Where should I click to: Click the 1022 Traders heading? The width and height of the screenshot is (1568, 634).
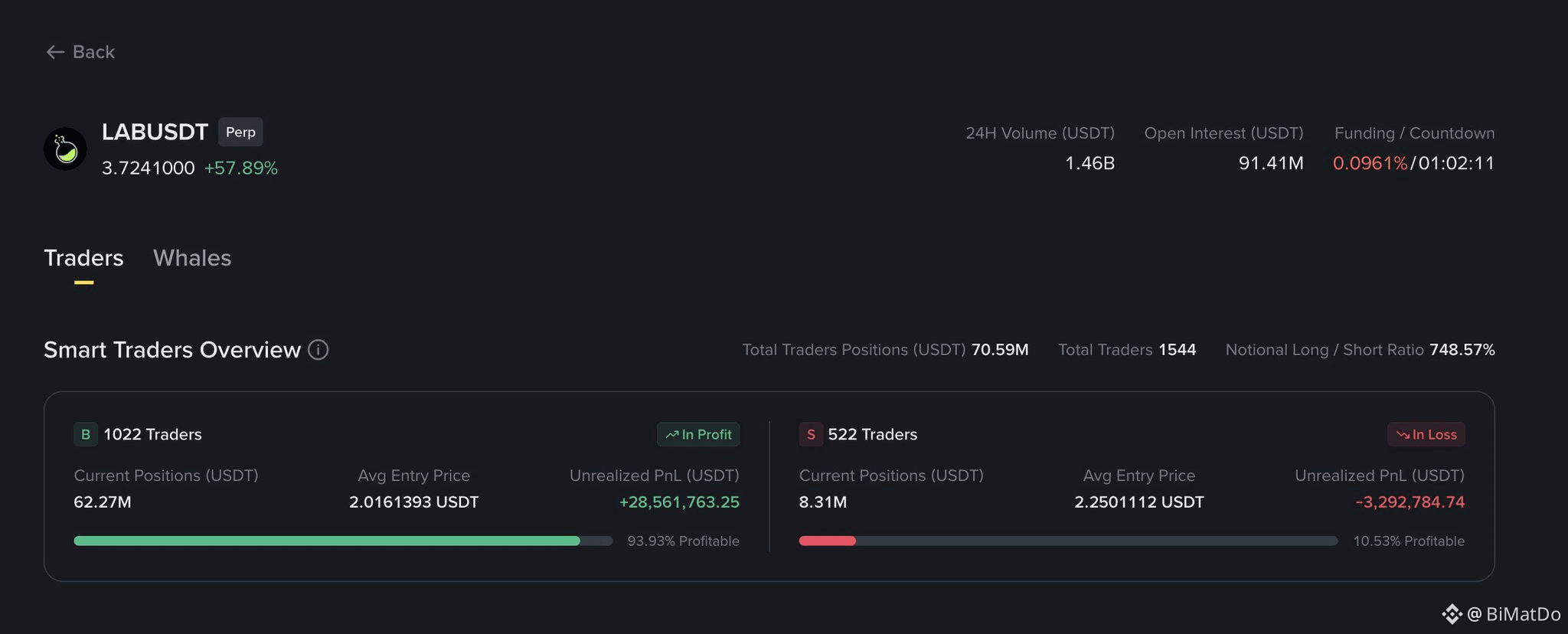click(x=152, y=435)
